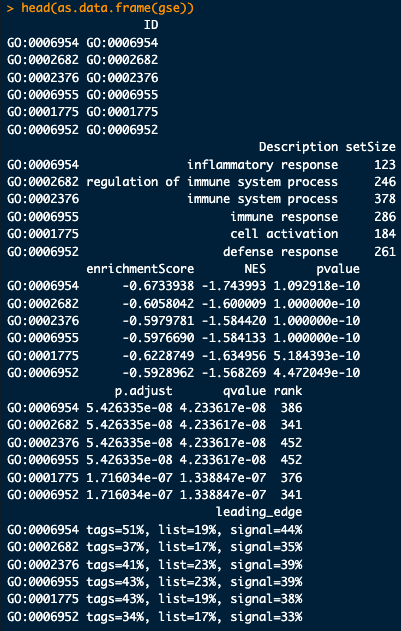Click the NES column header
This screenshot has width=401, height=631.
pyautogui.click(x=255, y=269)
